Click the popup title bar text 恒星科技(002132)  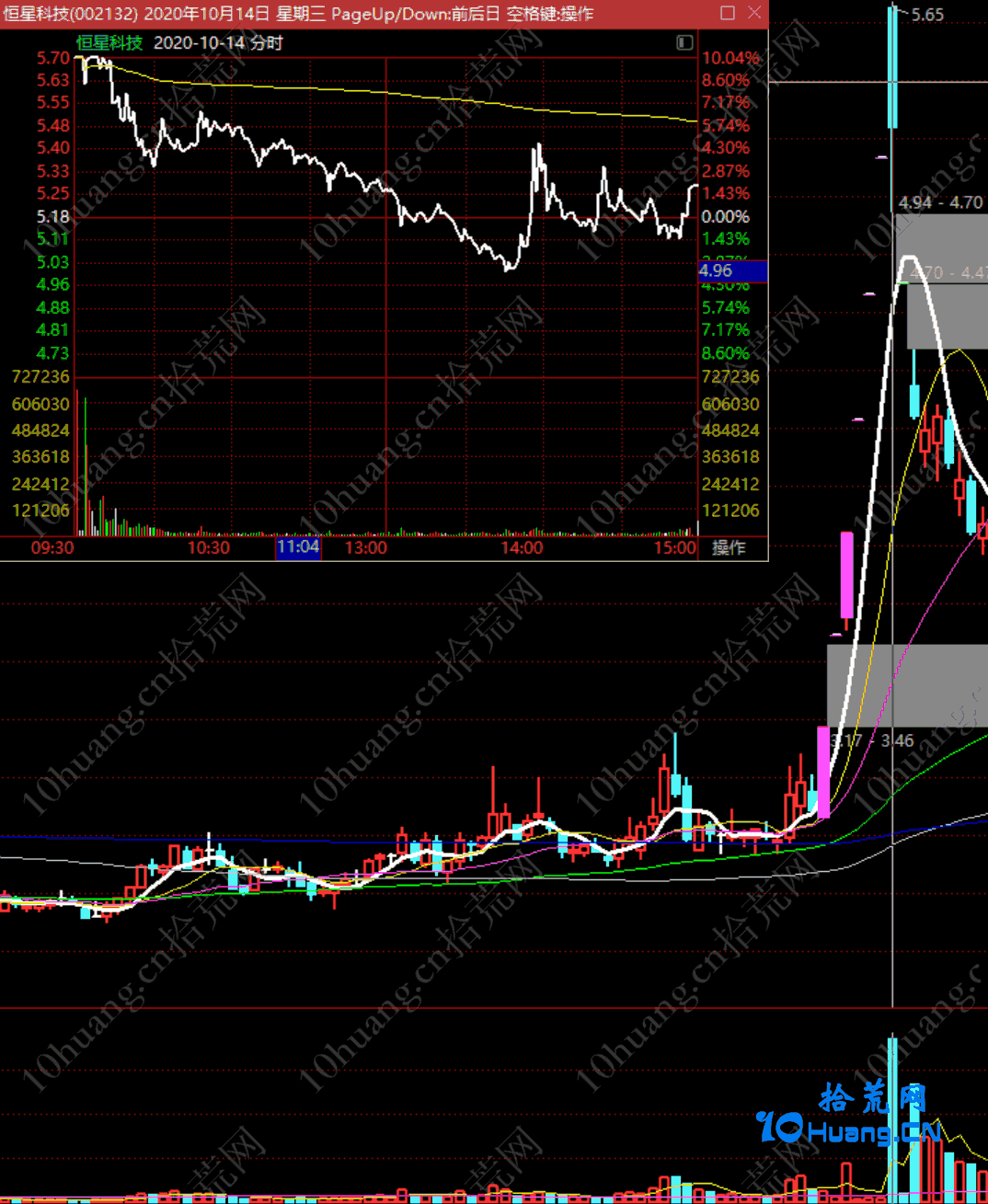[71, 14]
